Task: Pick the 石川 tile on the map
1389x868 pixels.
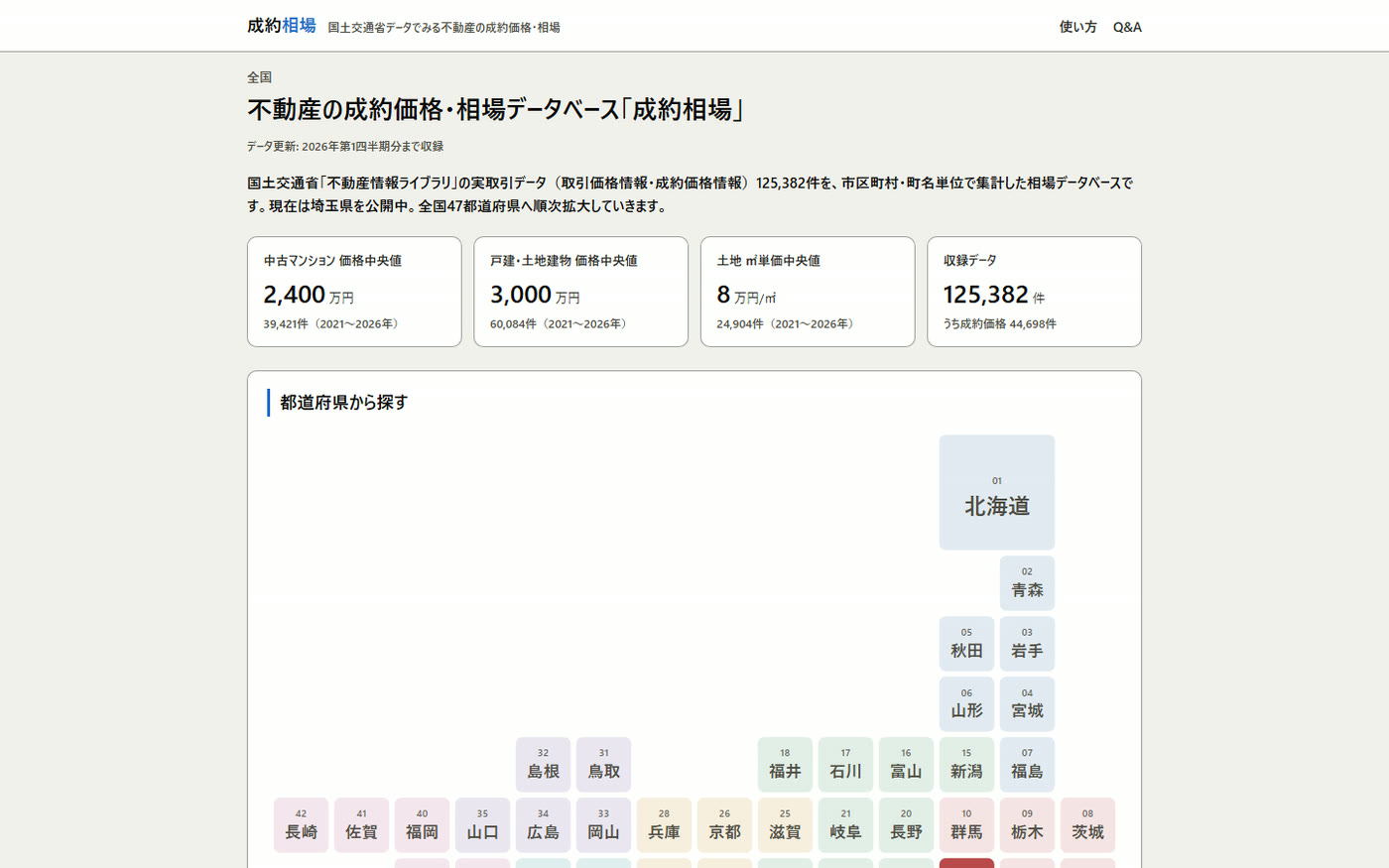Action: pyautogui.click(x=845, y=765)
